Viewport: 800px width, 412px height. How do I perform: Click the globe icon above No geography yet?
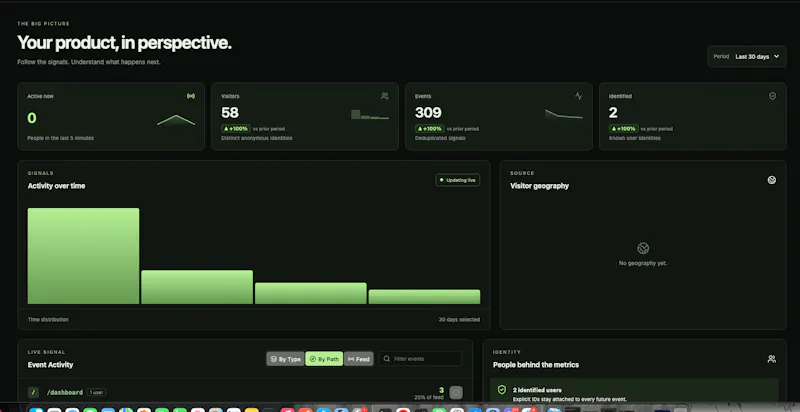[643, 248]
